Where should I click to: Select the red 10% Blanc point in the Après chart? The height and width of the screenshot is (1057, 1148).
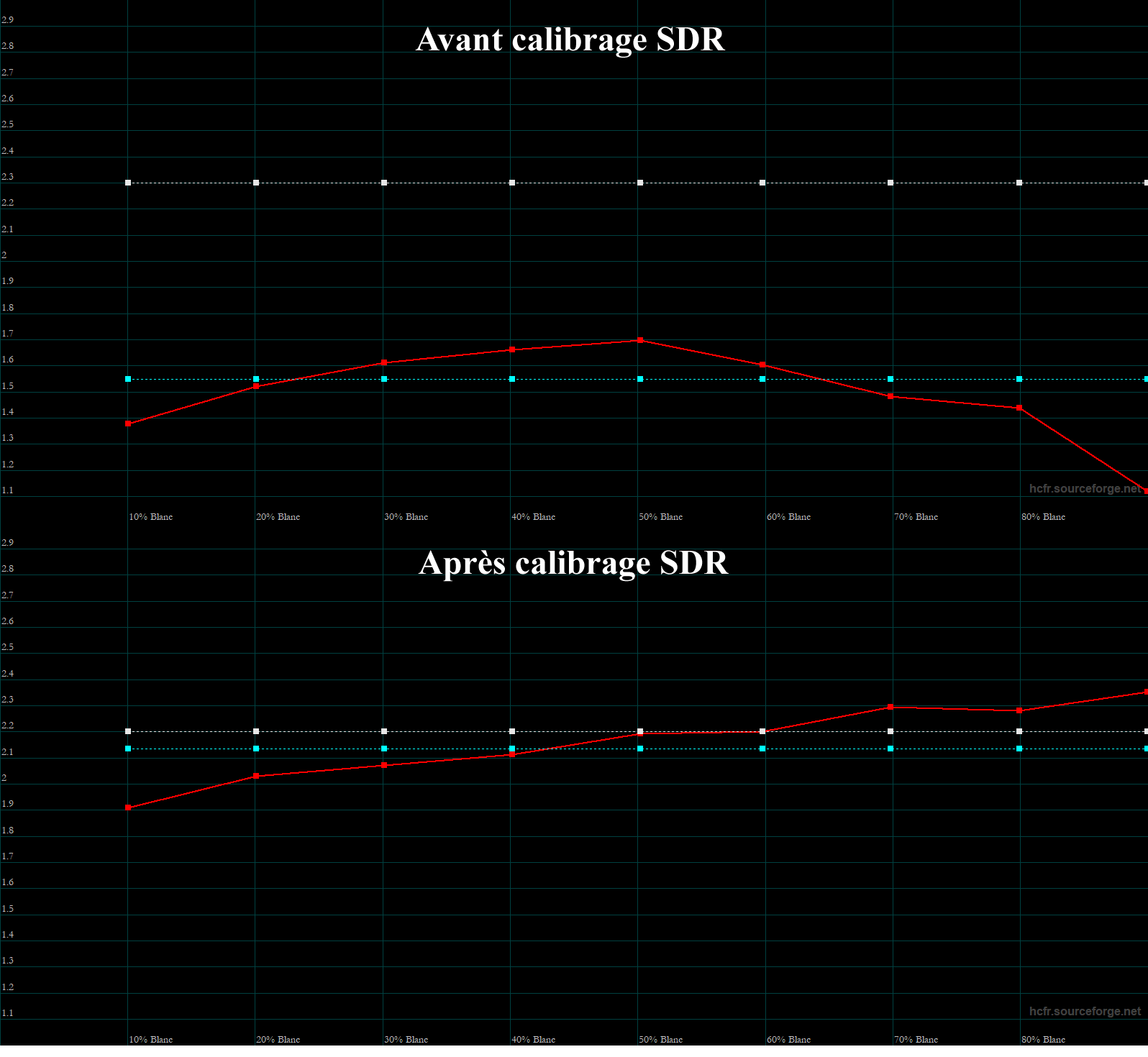(x=128, y=808)
